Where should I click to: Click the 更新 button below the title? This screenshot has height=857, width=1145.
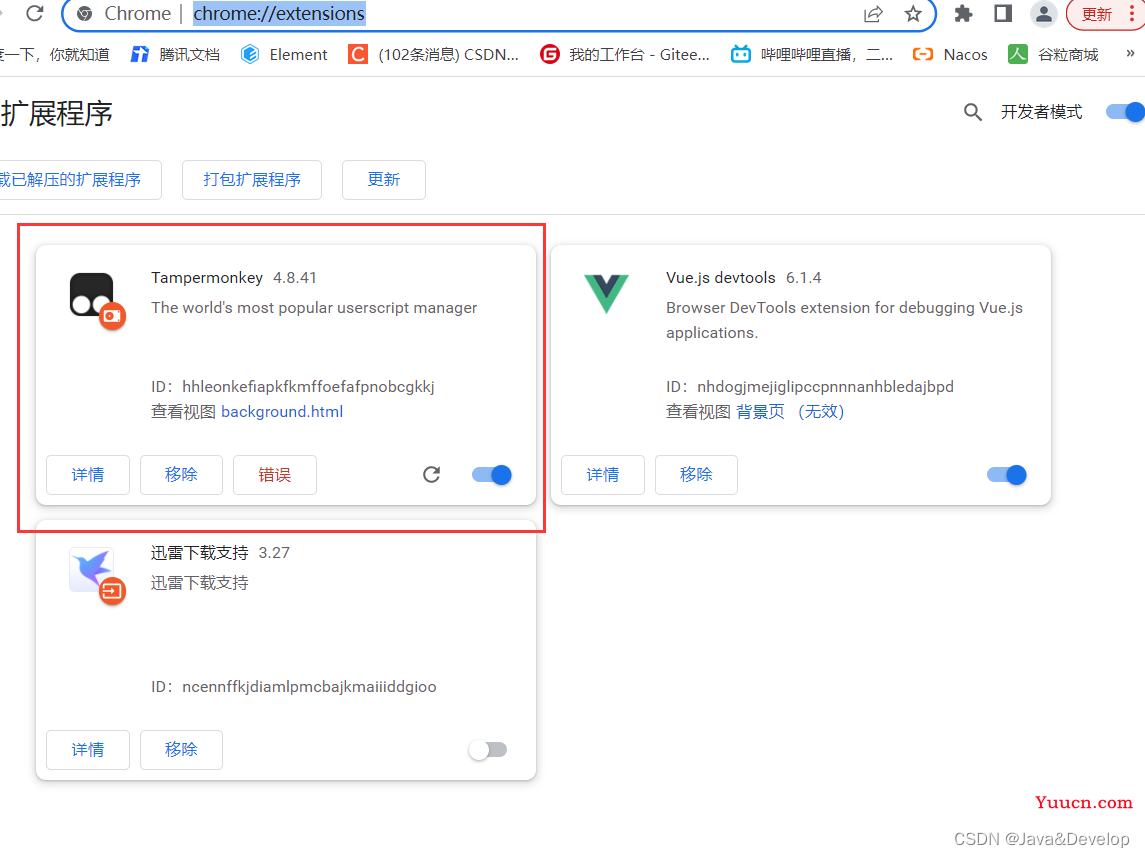click(x=384, y=180)
